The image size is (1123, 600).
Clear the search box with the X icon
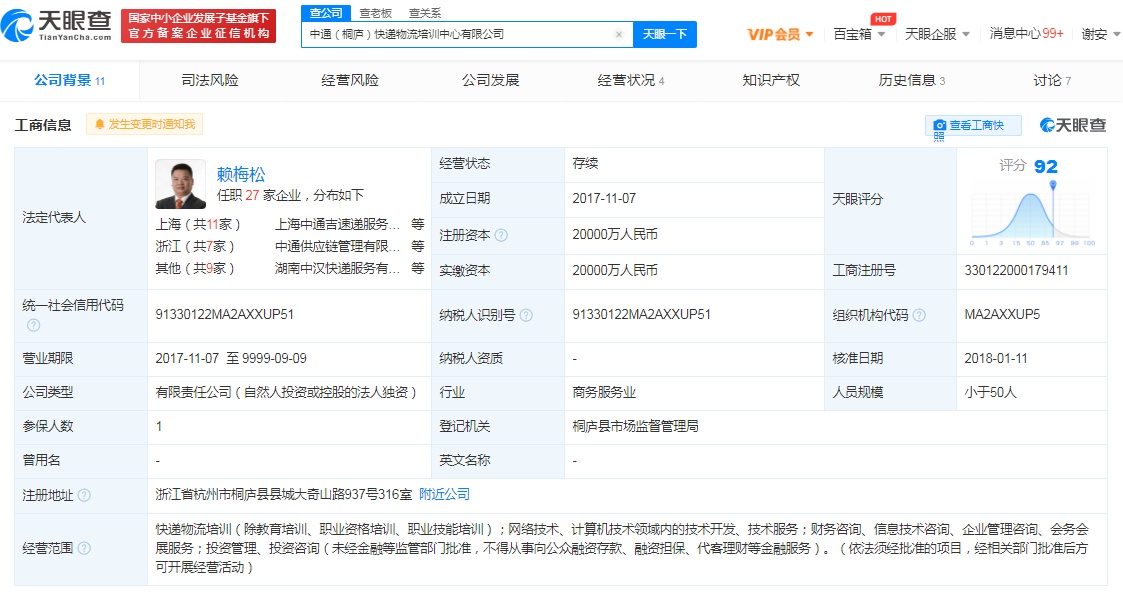(x=619, y=34)
